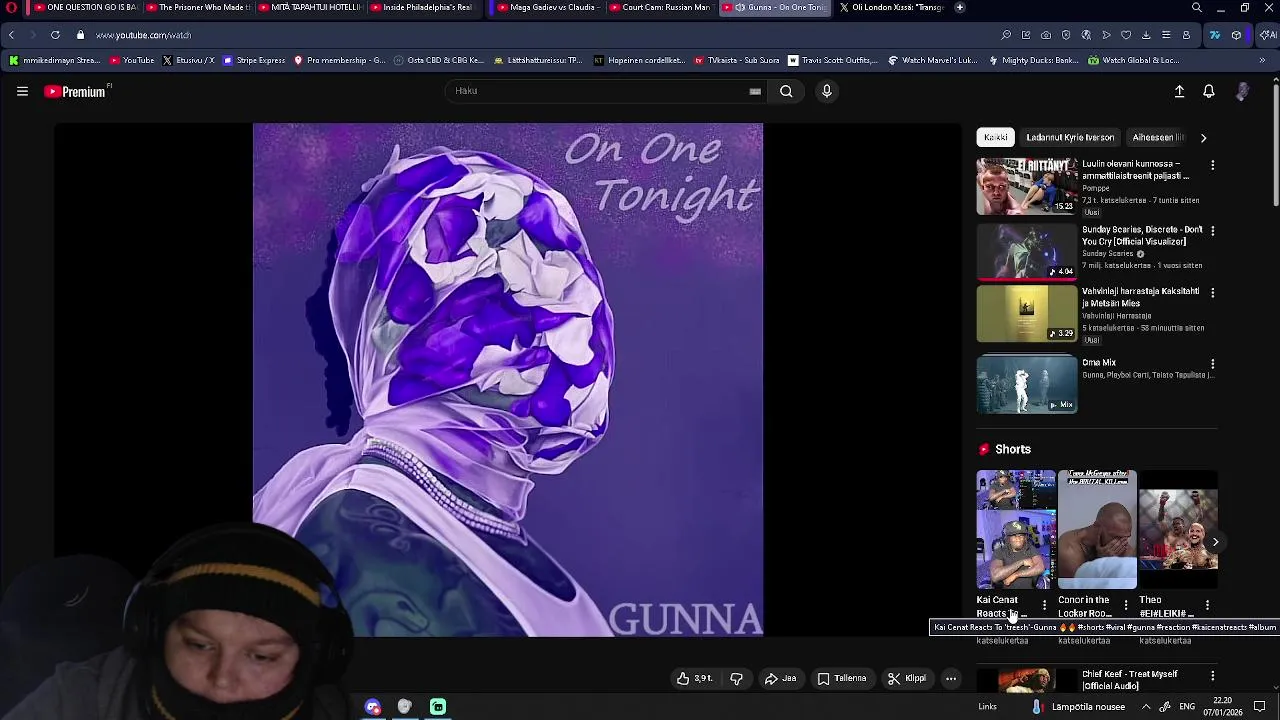Go to YouTube Premium home logo
Screen dimensions: 1280x720
pos(77,91)
